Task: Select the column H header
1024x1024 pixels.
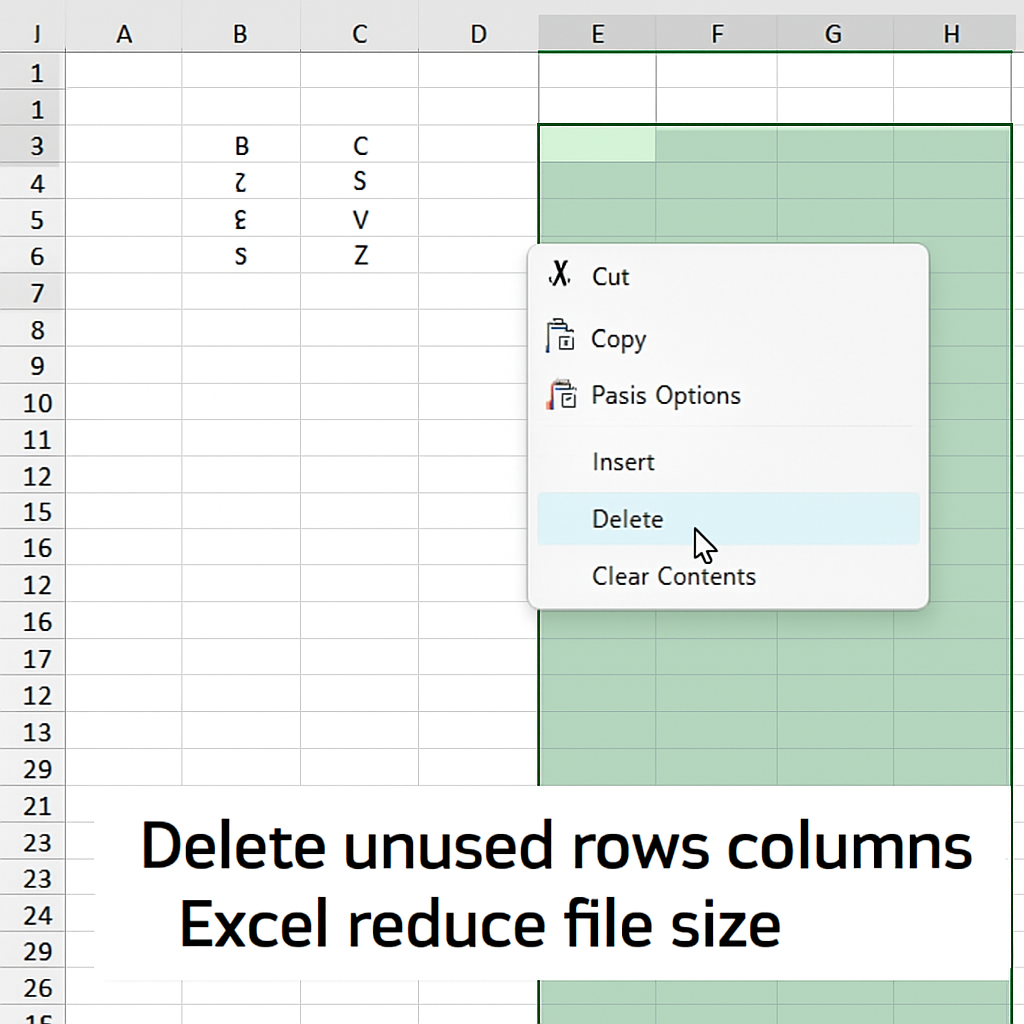Action: tap(951, 33)
